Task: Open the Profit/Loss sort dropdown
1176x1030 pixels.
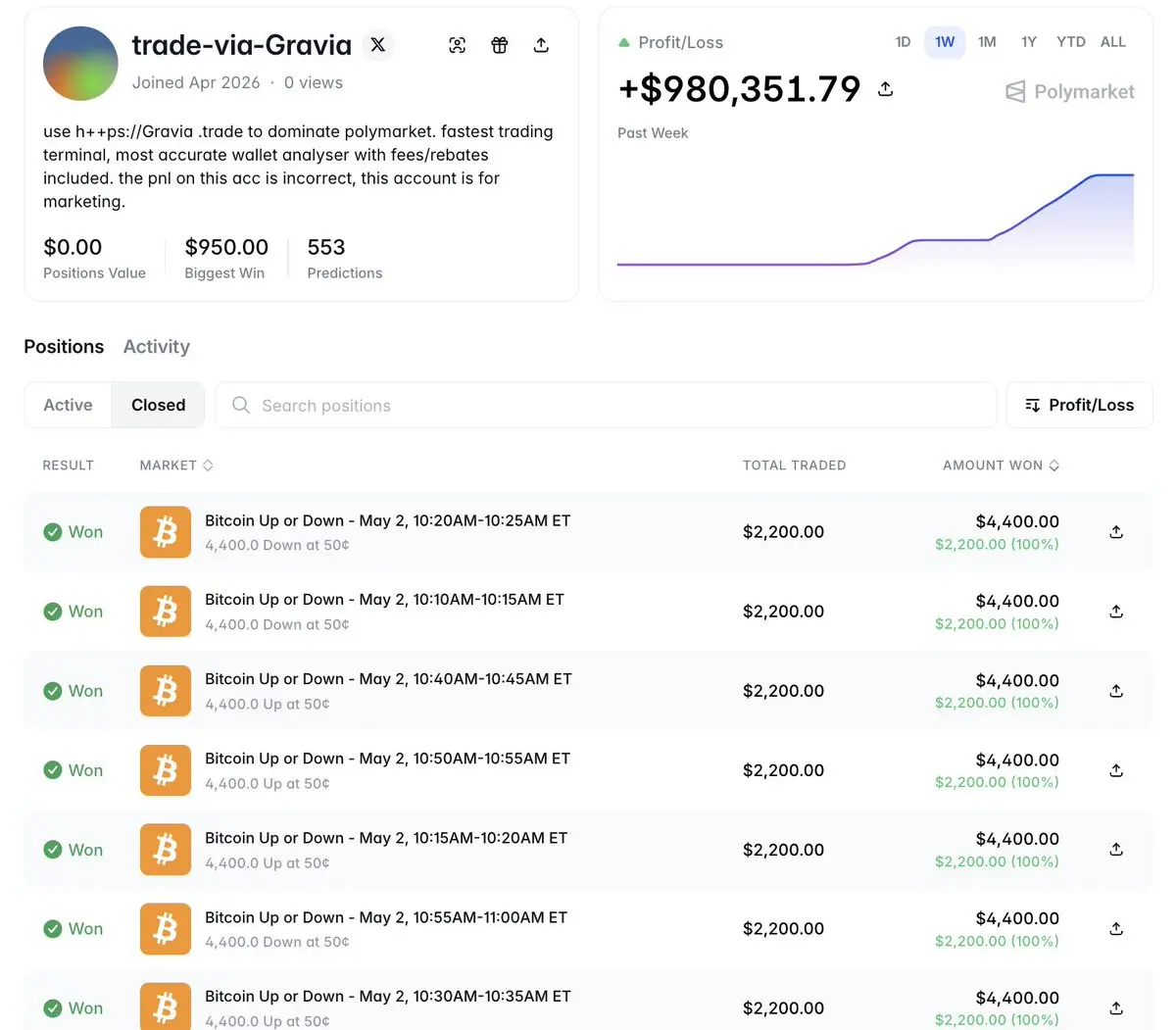Action: pyautogui.click(x=1079, y=405)
